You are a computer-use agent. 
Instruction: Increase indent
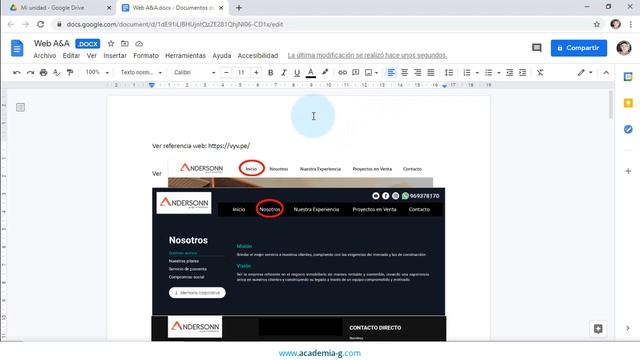[x=522, y=73]
